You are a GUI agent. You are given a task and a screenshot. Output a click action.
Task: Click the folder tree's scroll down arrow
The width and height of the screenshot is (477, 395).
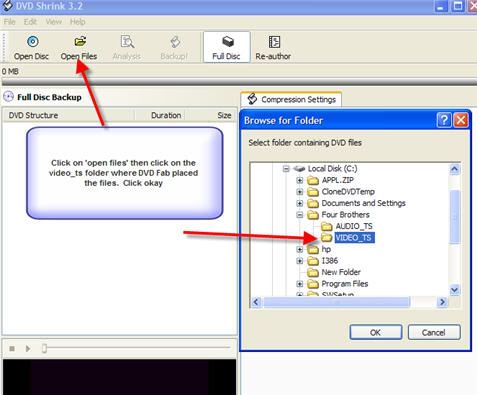tap(455, 290)
